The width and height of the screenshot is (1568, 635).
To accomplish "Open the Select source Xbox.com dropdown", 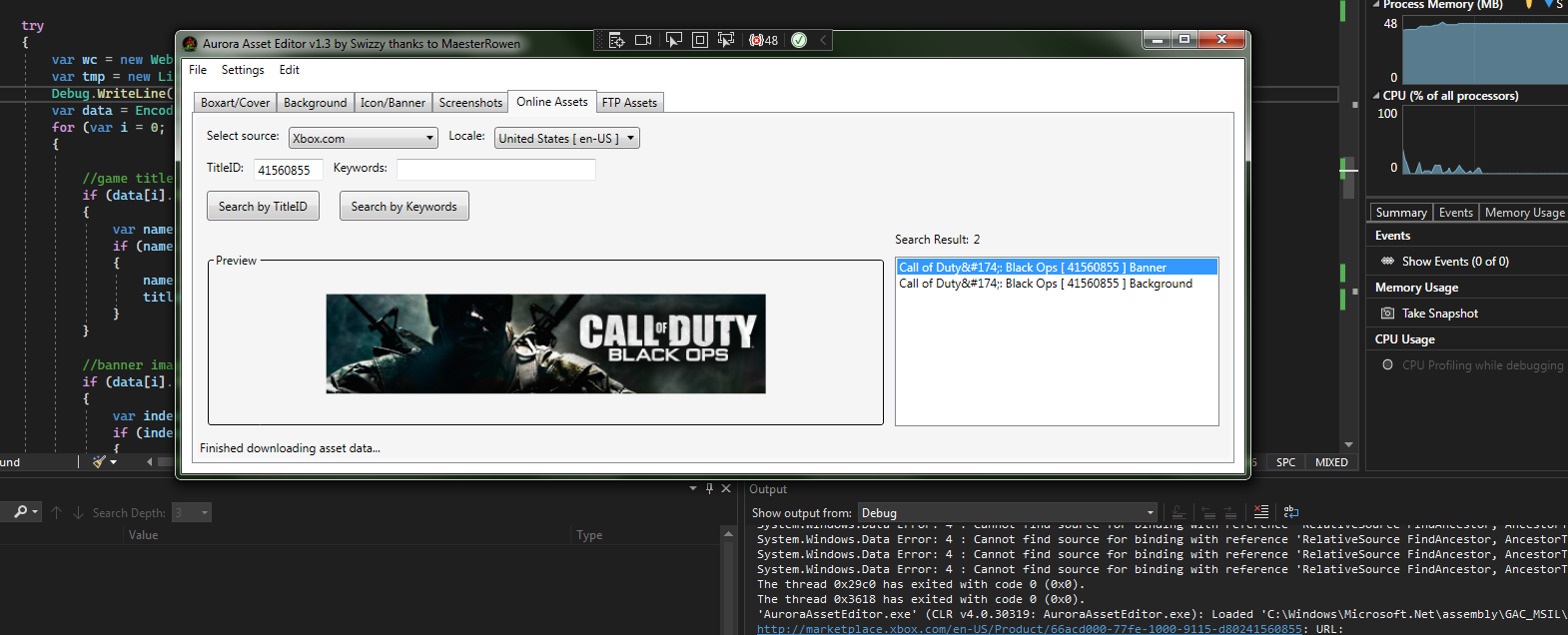I will click(x=364, y=139).
